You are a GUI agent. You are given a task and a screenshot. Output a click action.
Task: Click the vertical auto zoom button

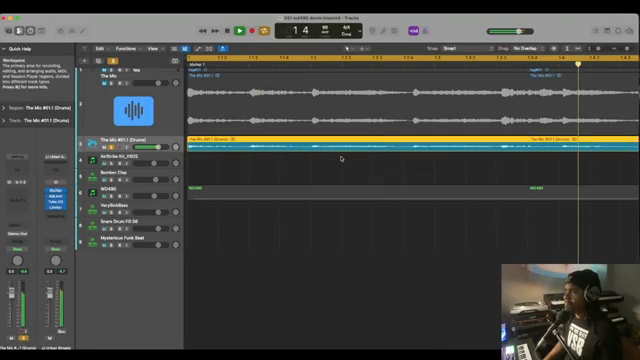(567, 49)
